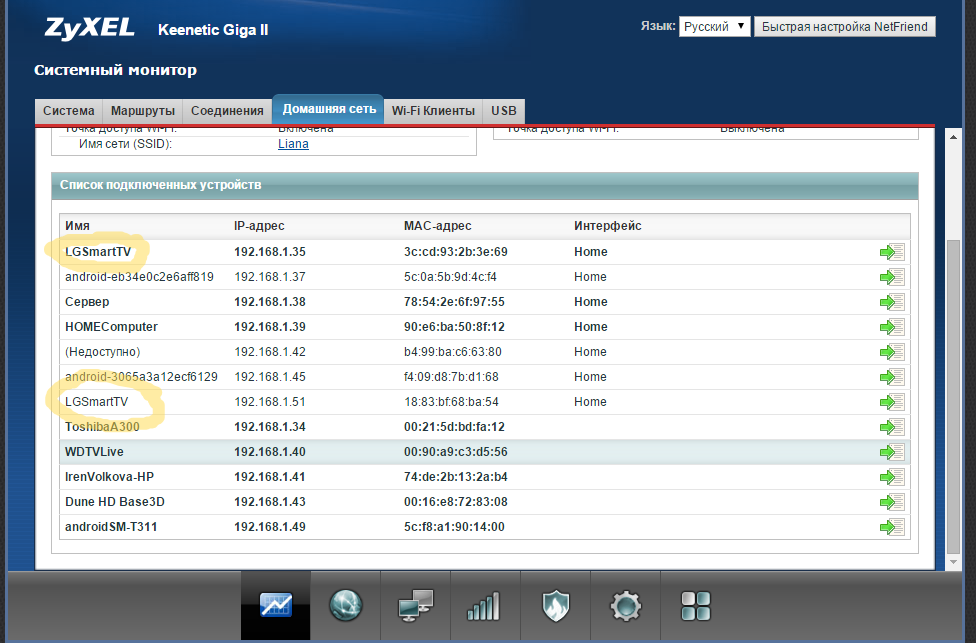
Task: Select the USB tab
Action: coord(504,111)
